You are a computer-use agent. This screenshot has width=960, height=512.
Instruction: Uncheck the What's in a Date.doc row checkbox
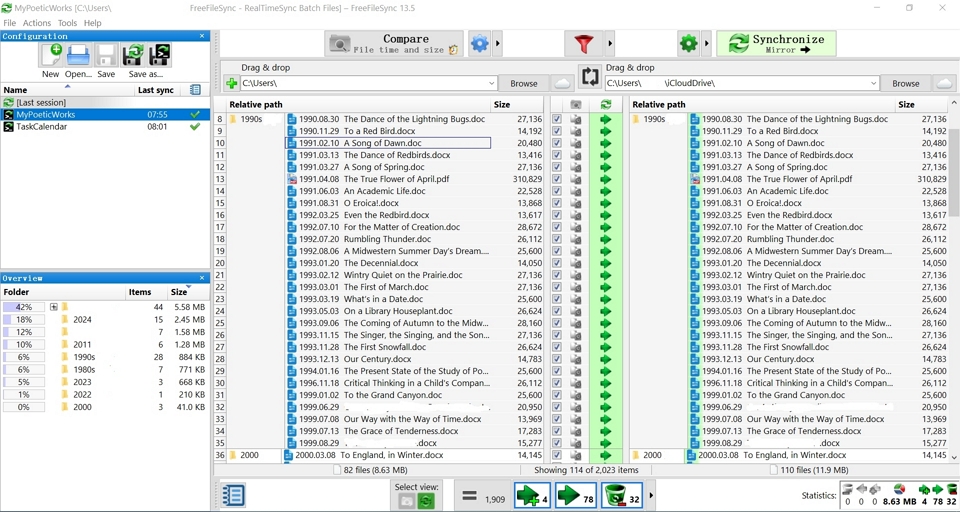click(x=557, y=299)
